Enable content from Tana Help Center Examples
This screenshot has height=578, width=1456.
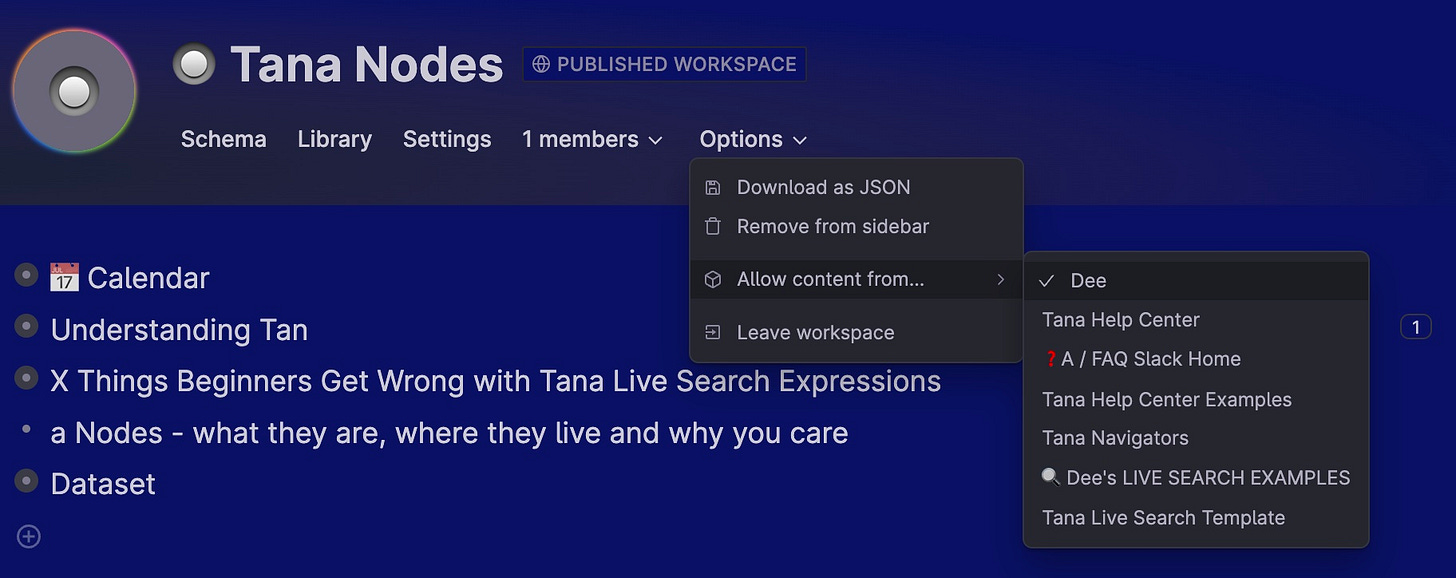pos(1196,399)
